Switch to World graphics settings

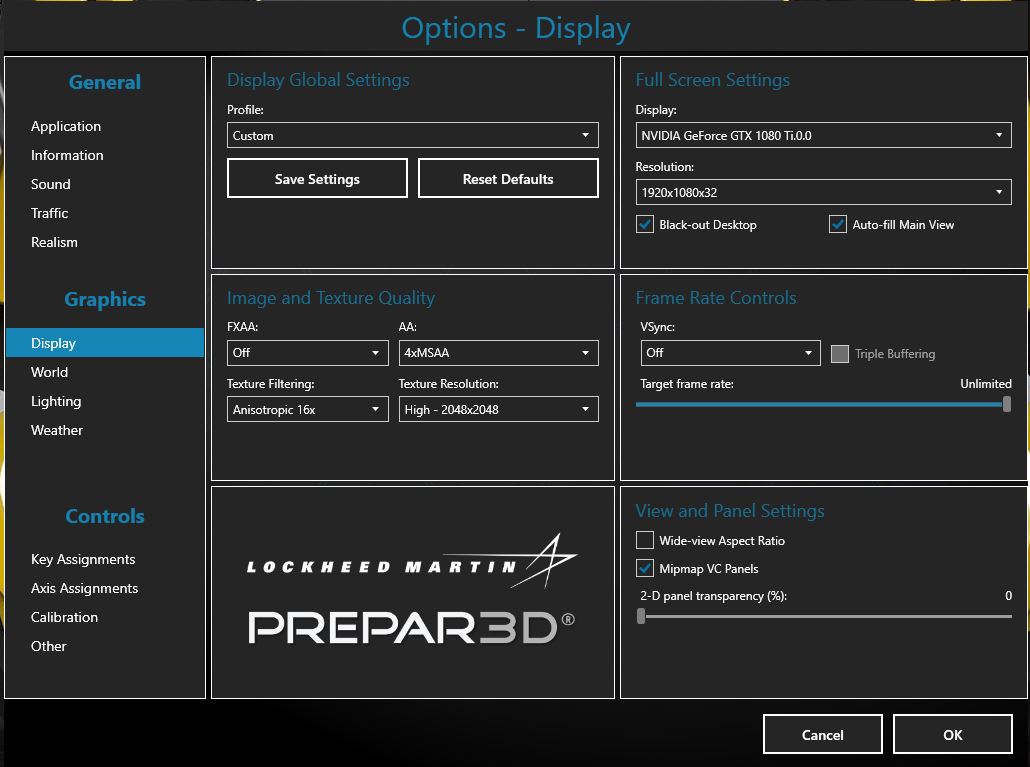(x=49, y=372)
